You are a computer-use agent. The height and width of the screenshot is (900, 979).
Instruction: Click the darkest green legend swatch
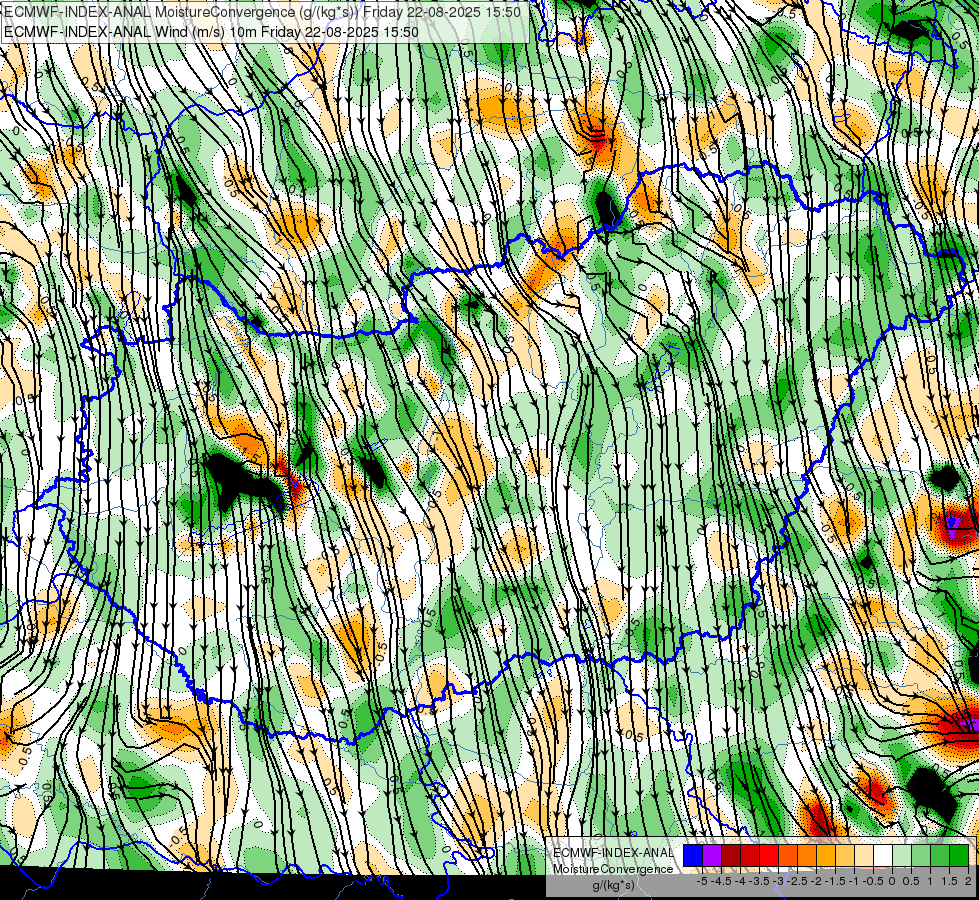tap(959, 856)
